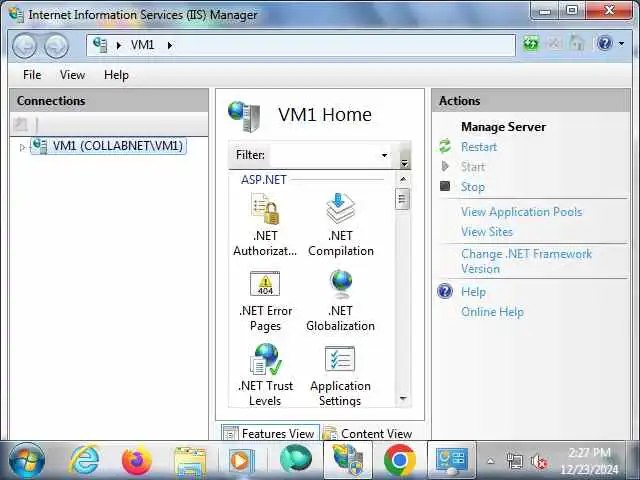Open the Help toolbar dropdown arrow
This screenshot has width=640, height=480.
click(622, 43)
